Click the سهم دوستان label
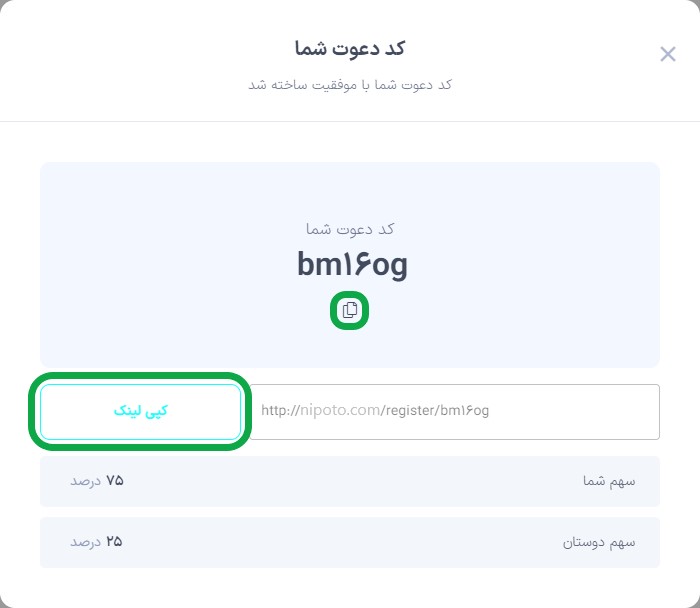The image size is (700, 608). tap(599, 542)
